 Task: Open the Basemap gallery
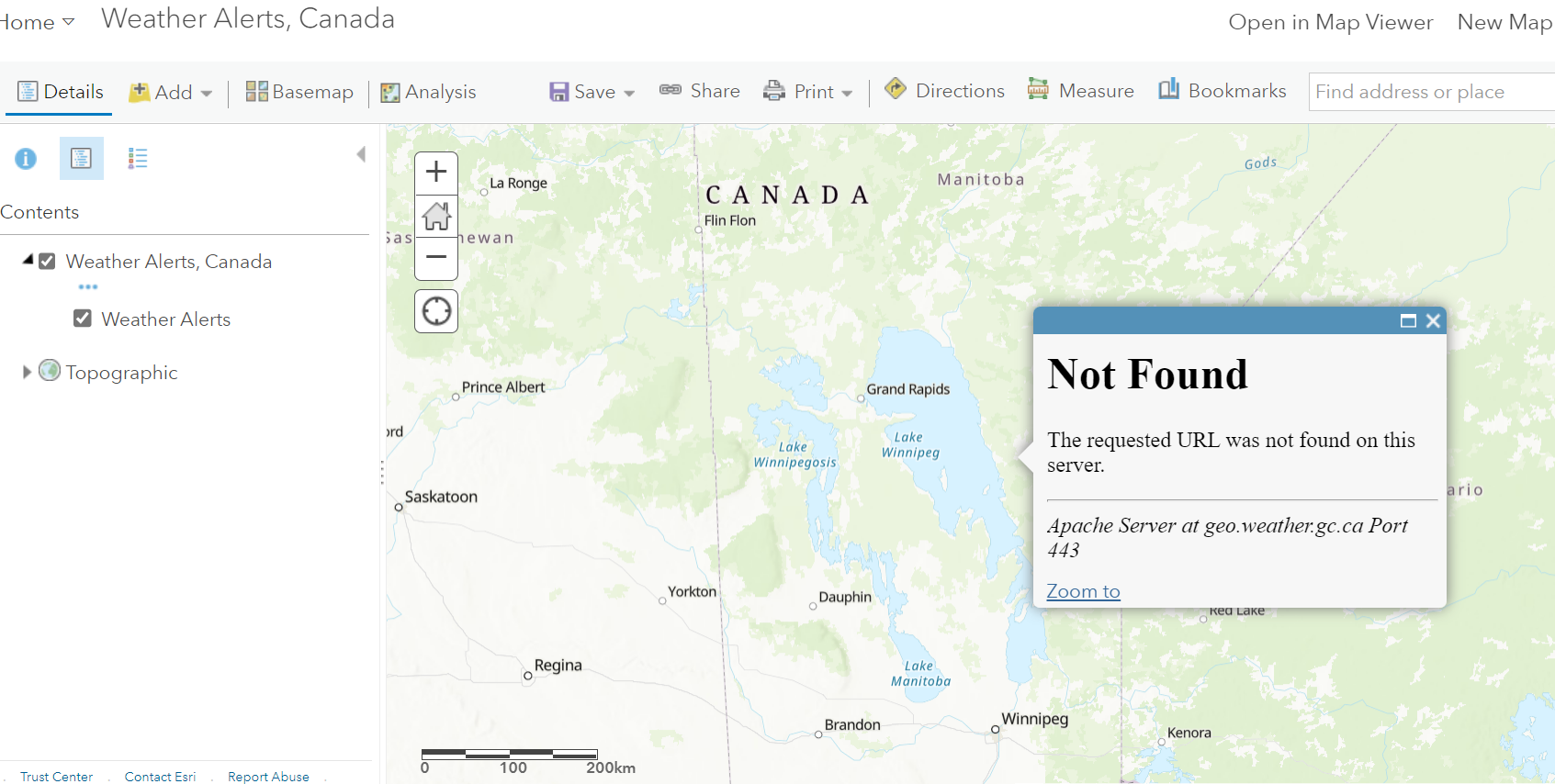point(299,92)
